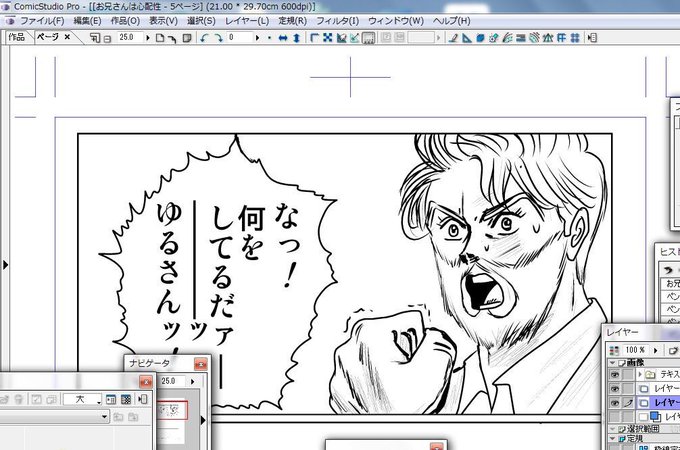680x450 pixels.
Task: Open the layer opacity arrow beside 100 %
Action: click(x=655, y=350)
